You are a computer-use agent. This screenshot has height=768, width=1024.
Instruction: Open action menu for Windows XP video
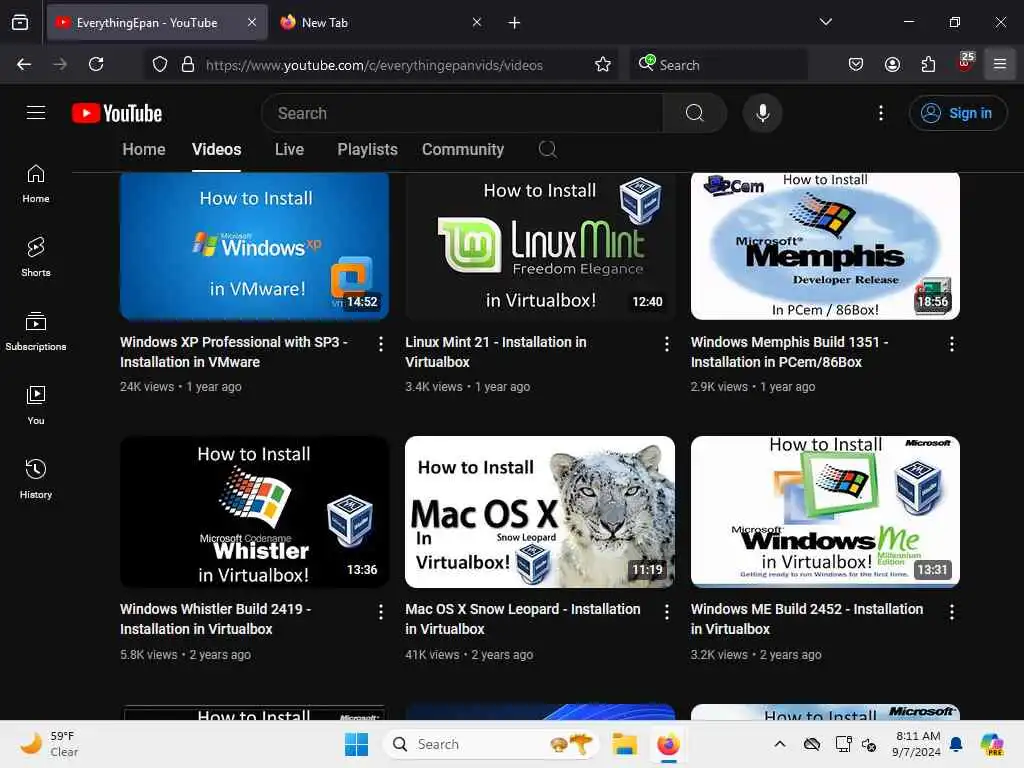tap(381, 344)
